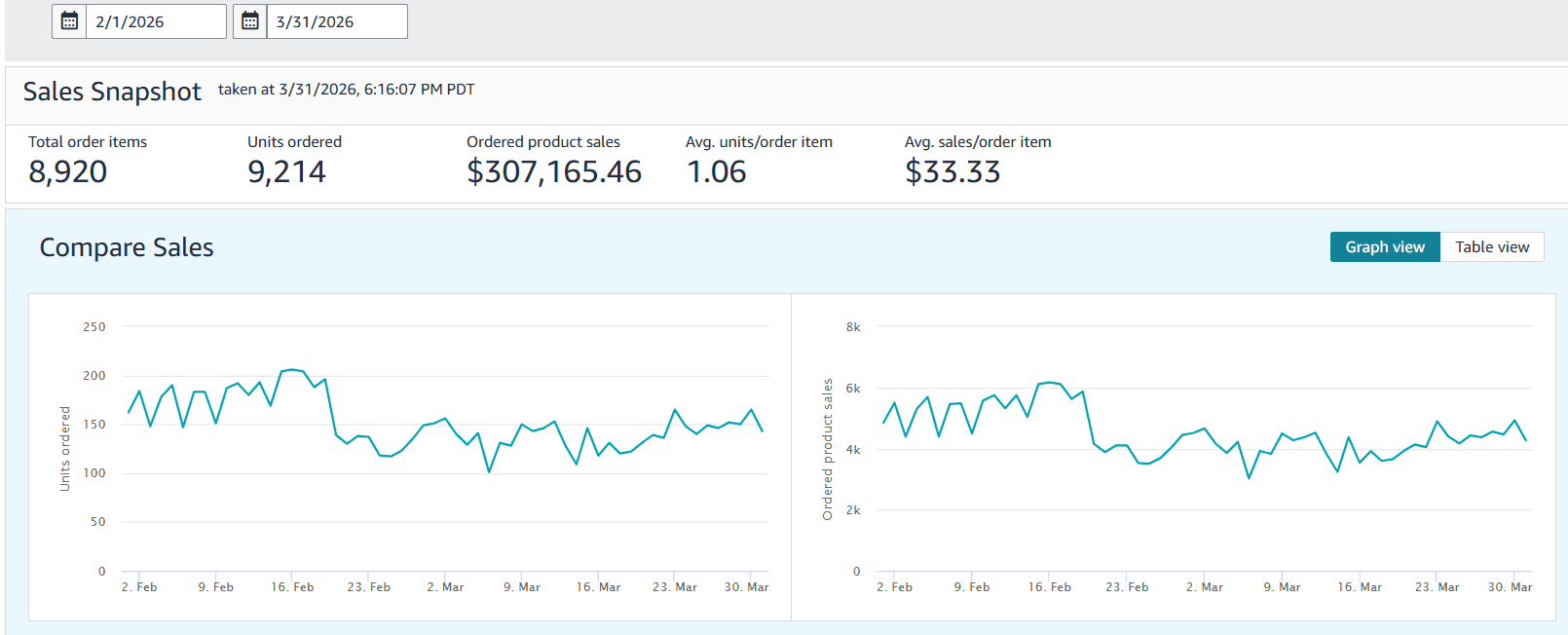Select the Avg. units/order item value 1.06

[716, 172]
